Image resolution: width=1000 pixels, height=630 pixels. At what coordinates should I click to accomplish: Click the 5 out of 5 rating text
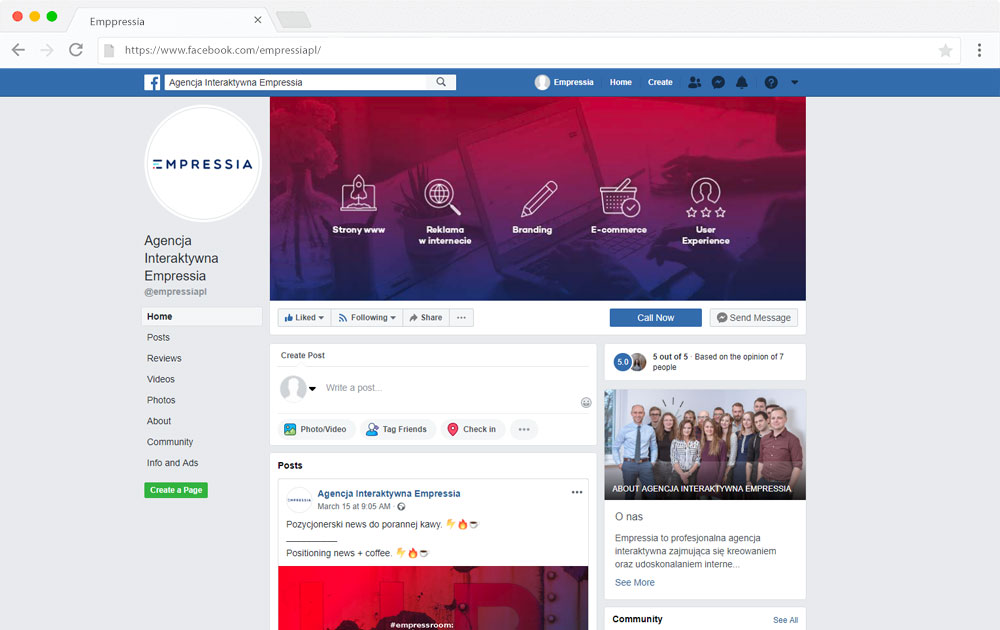[670, 357]
